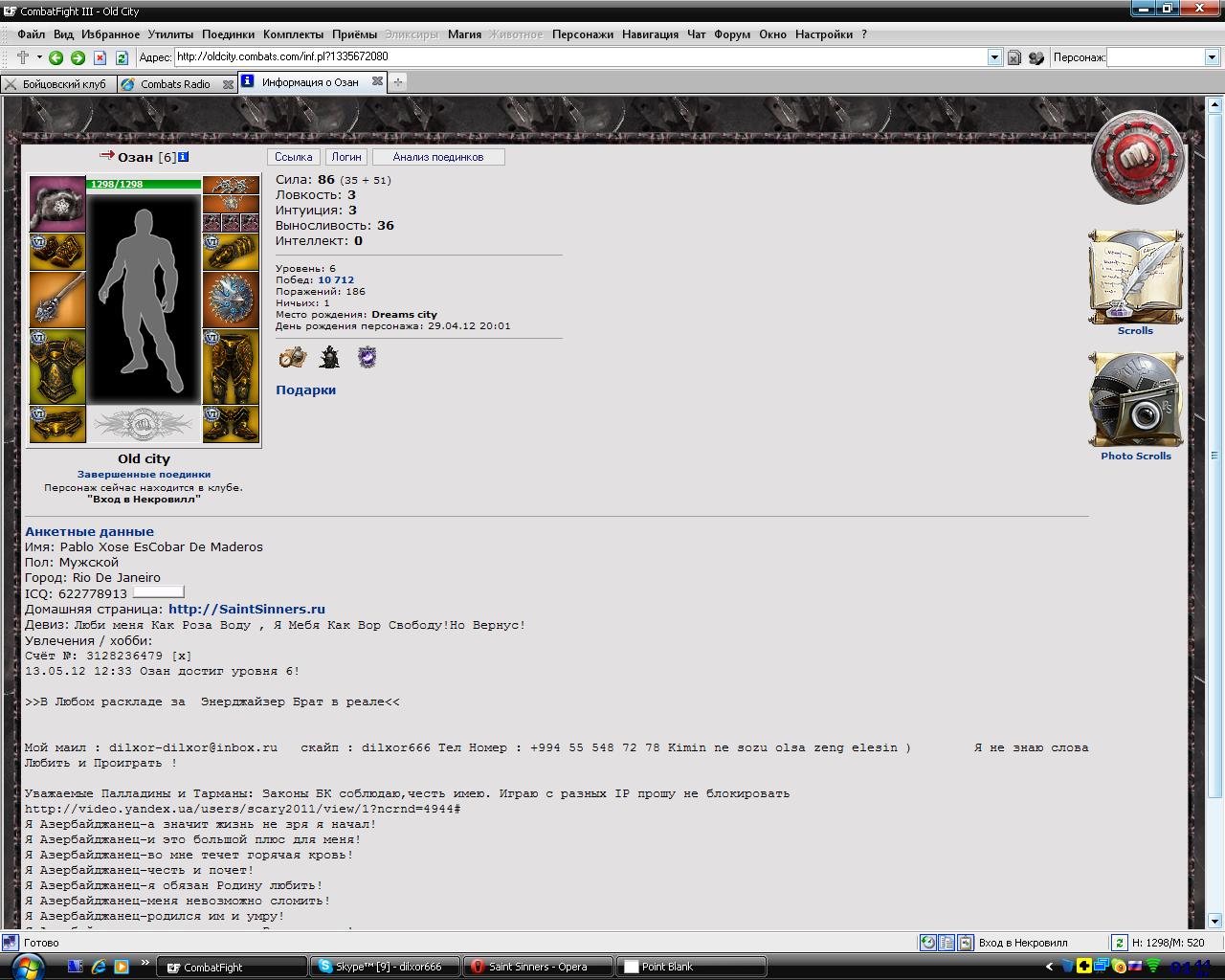Screen dimensions: 1225x980
Task: Click inside the URL address field
Action: (x=581, y=57)
